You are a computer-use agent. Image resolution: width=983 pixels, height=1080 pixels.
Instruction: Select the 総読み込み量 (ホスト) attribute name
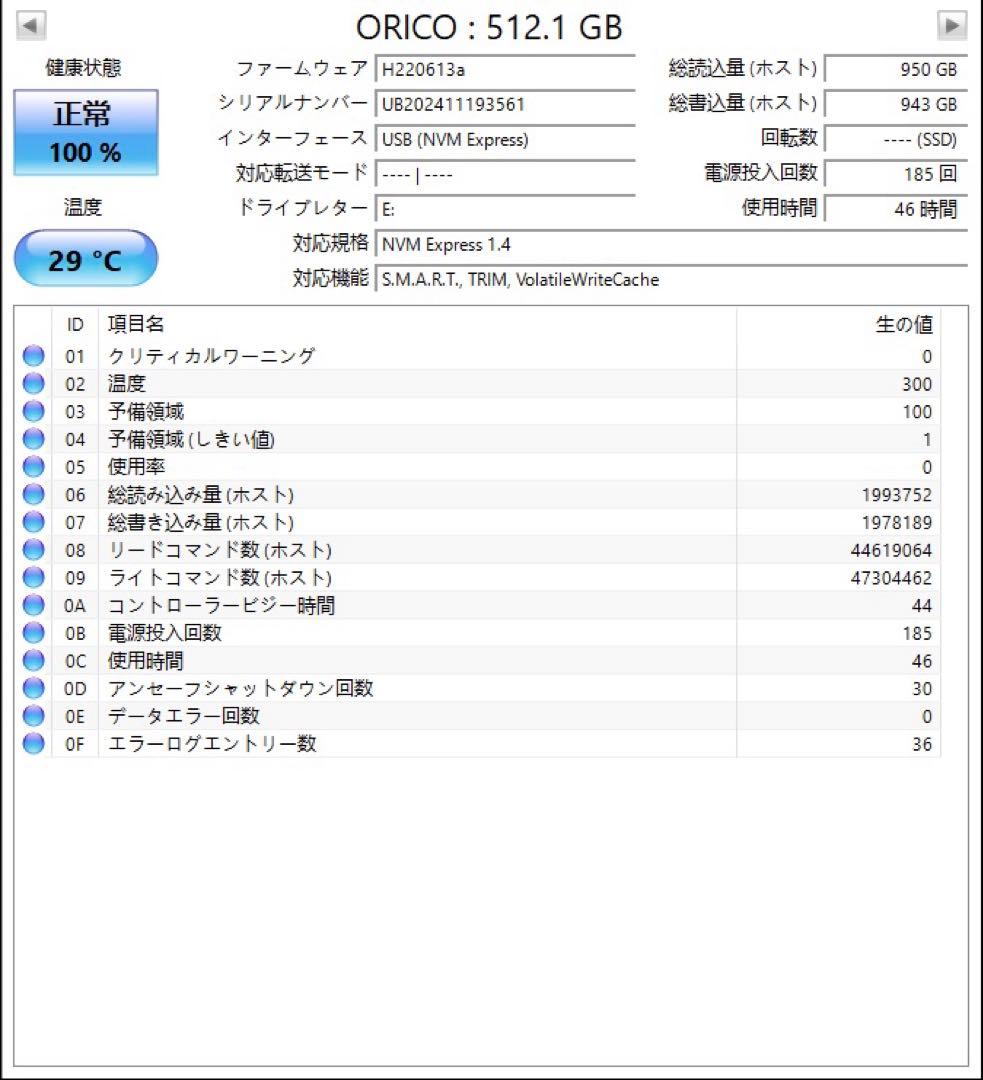click(200, 495)
